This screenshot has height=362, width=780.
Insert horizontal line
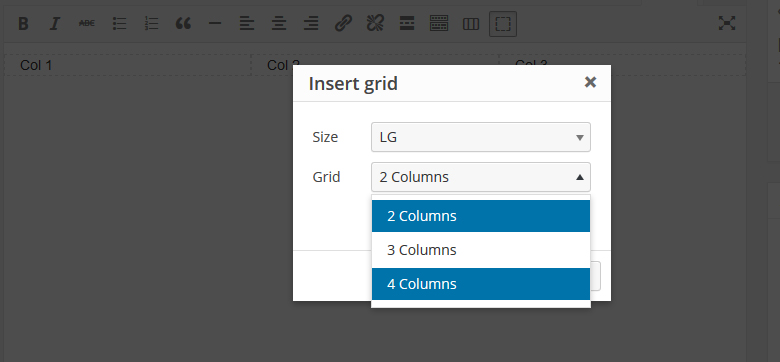(x=215, y=23)
